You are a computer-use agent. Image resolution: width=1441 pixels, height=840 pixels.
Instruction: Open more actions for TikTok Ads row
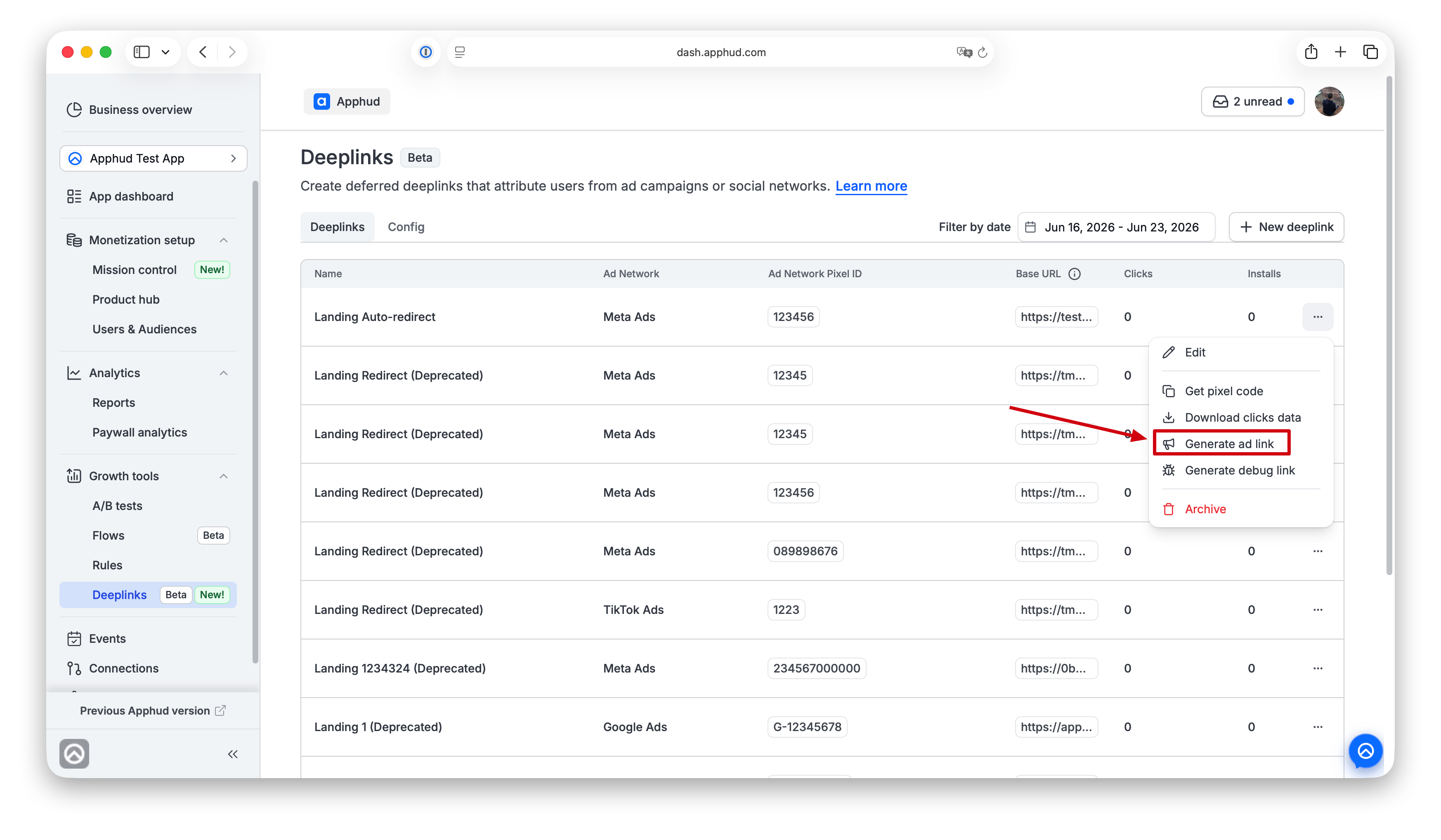point(1318,609)
